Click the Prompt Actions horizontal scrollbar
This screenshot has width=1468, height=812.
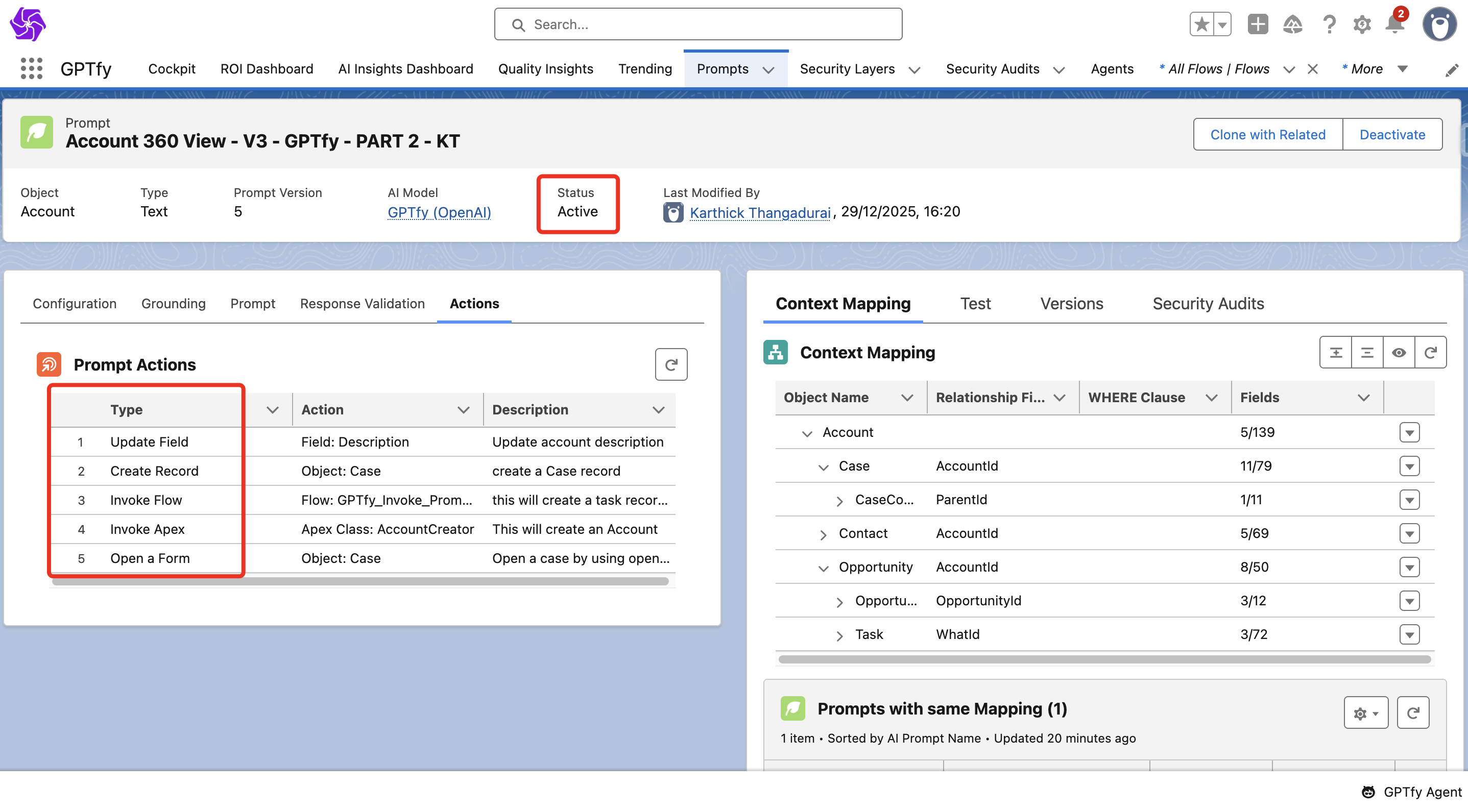click(x=360, y=581)
